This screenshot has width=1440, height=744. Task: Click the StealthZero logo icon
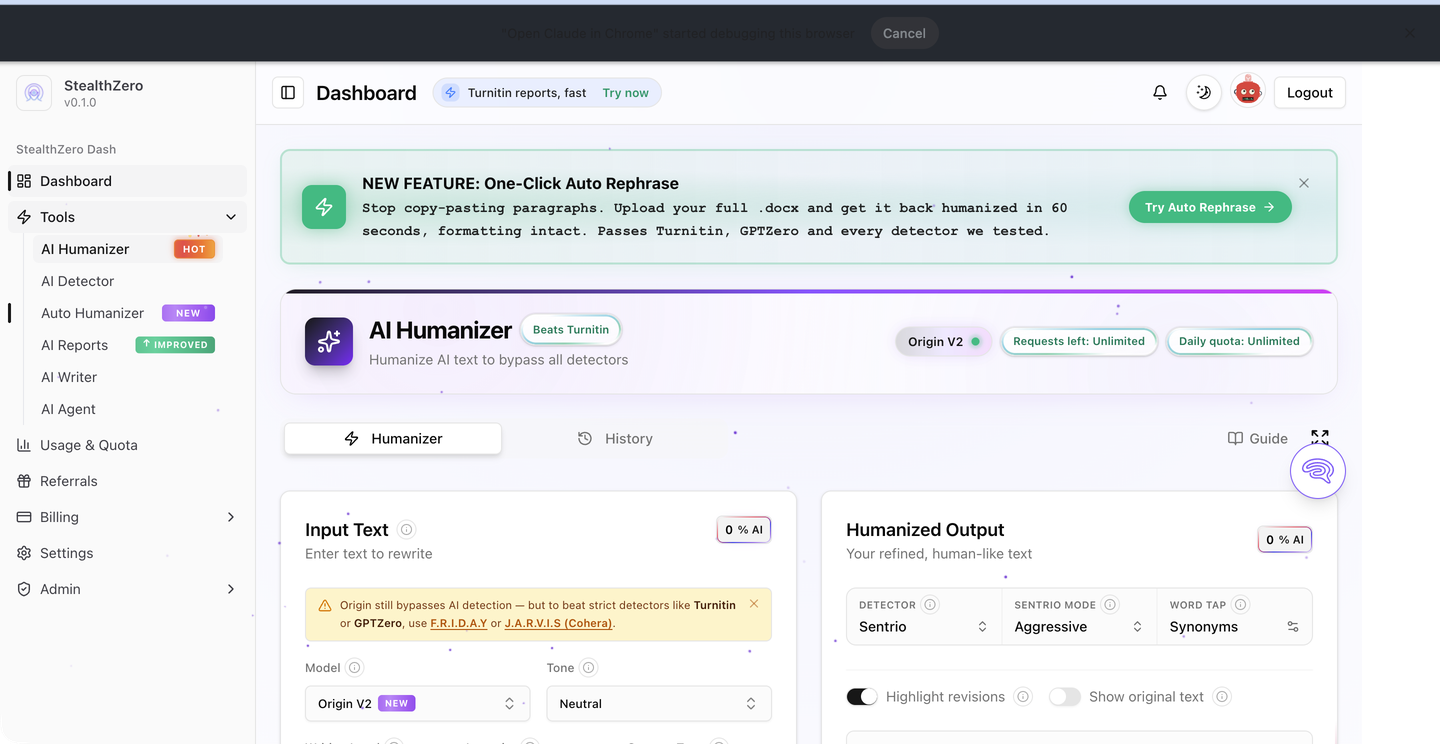34,93
